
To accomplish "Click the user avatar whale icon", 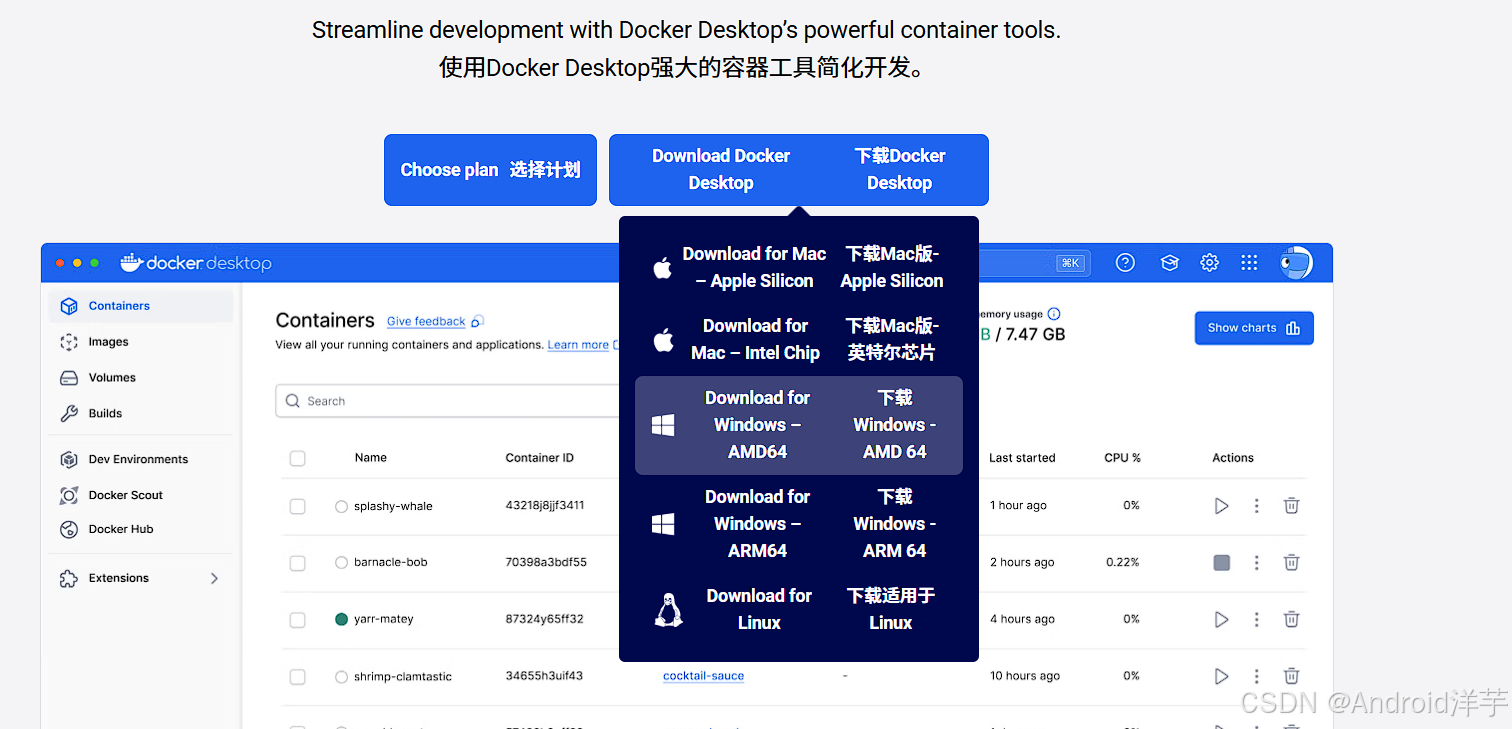I will point(1296,263).
